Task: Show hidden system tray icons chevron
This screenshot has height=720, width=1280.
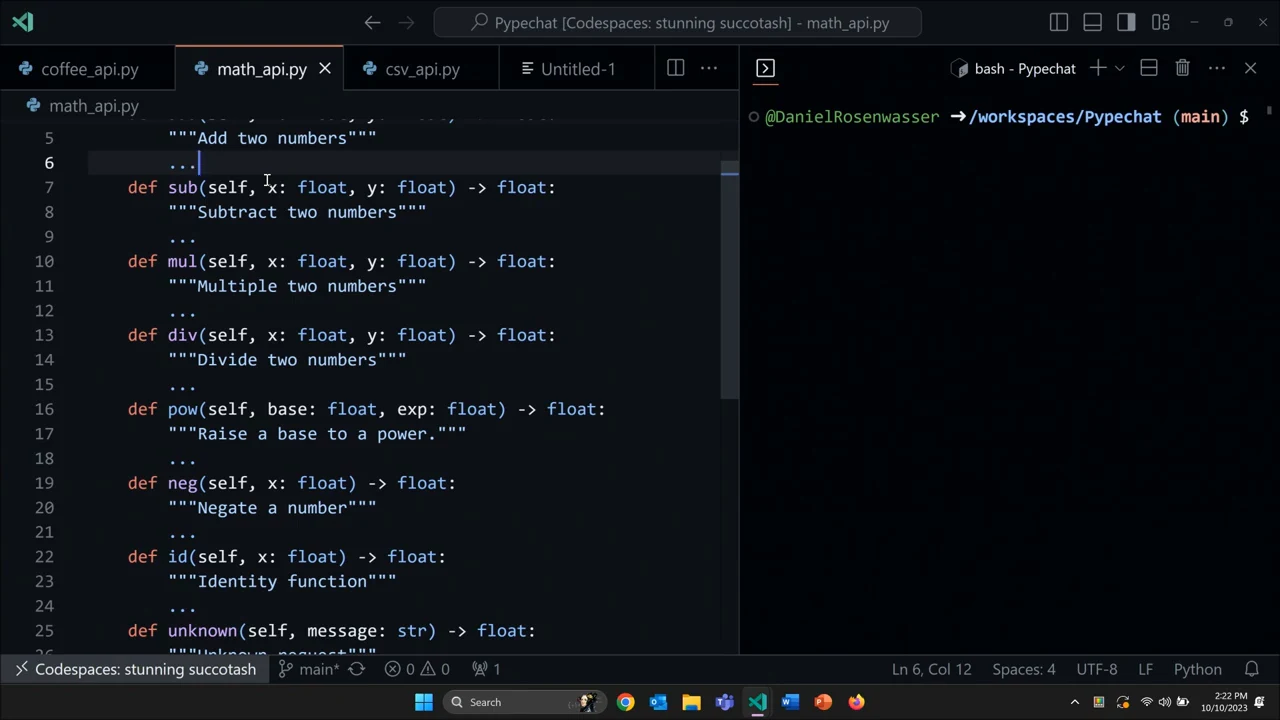Action: pos(1075,702)
